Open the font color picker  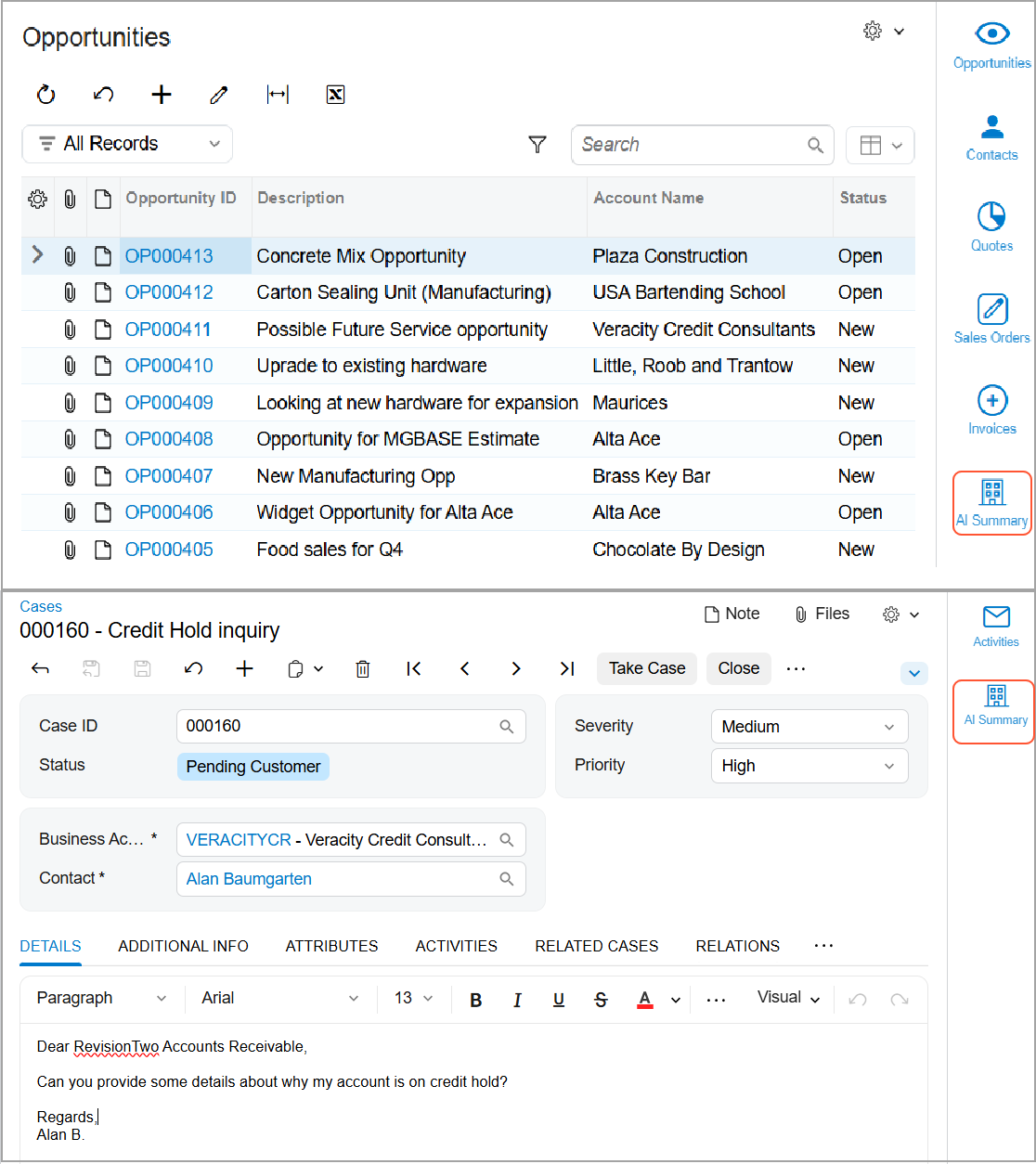coord(645,1000)
